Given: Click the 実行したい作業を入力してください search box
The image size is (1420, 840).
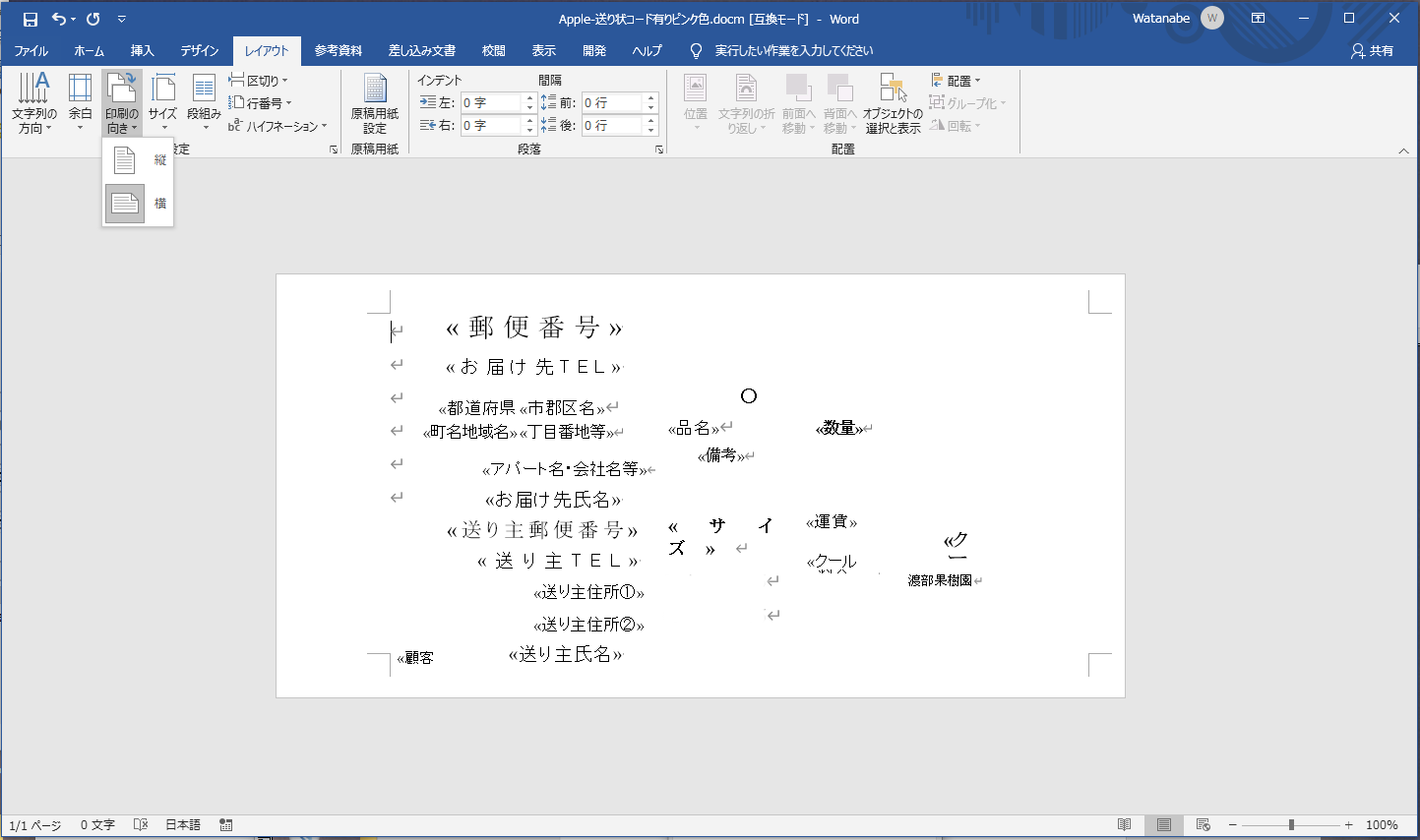Looking at the screenshot, I should tap(793, 50).
